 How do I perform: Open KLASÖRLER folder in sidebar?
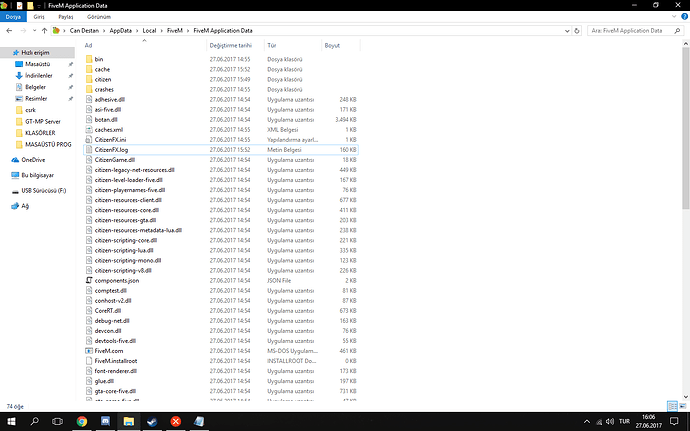click(x=40, y=133)
